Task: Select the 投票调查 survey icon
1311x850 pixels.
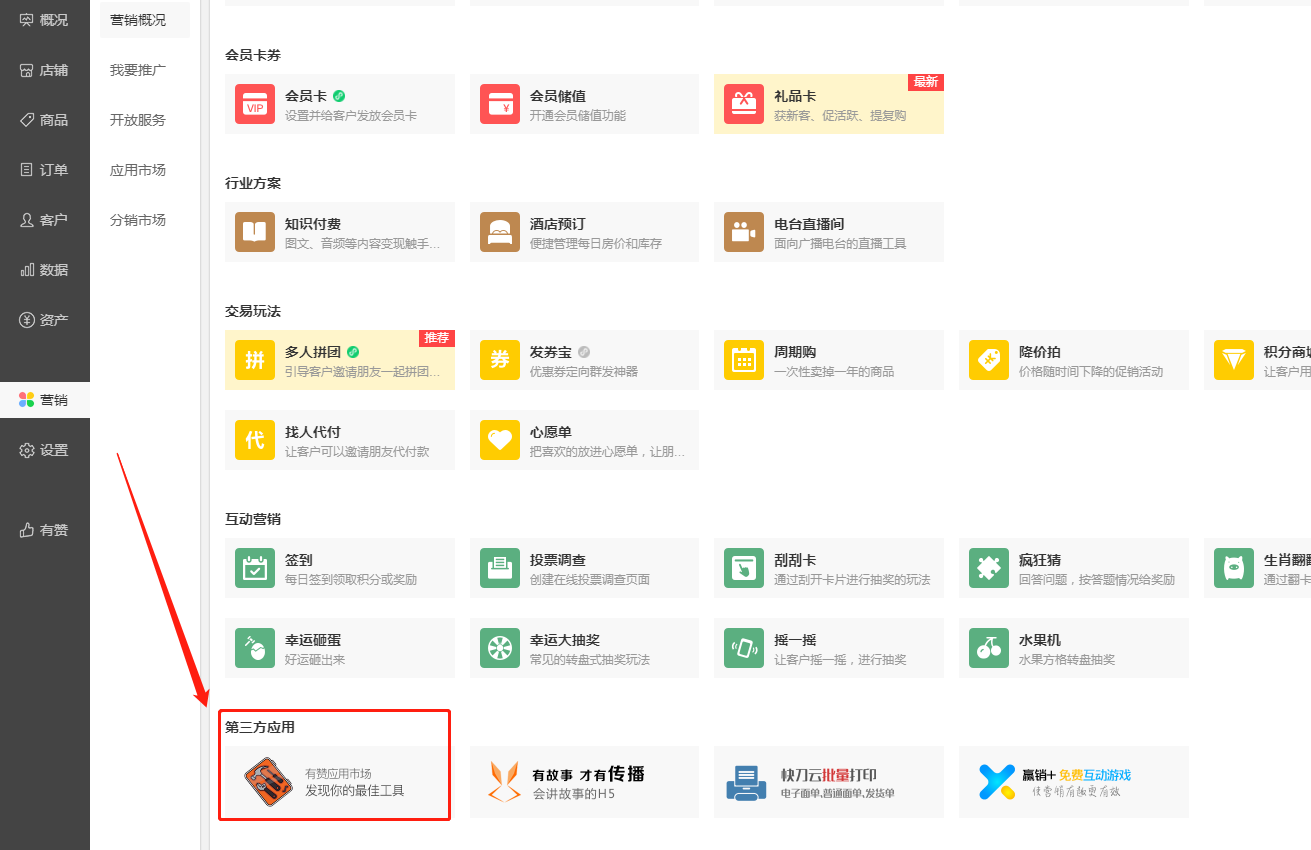Action: 500,568
